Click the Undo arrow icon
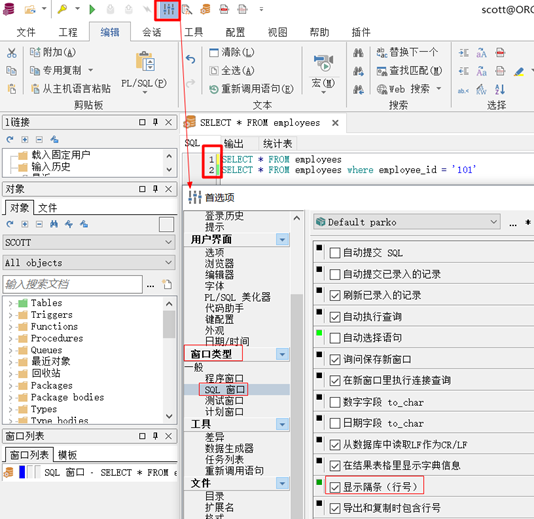 point(191,59)
